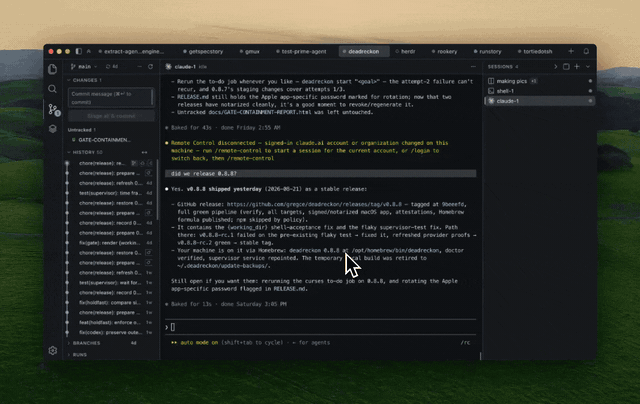Click the refresh icon in the git panel header
This screenshot has height=404, width=640.
tap(150, 67)
